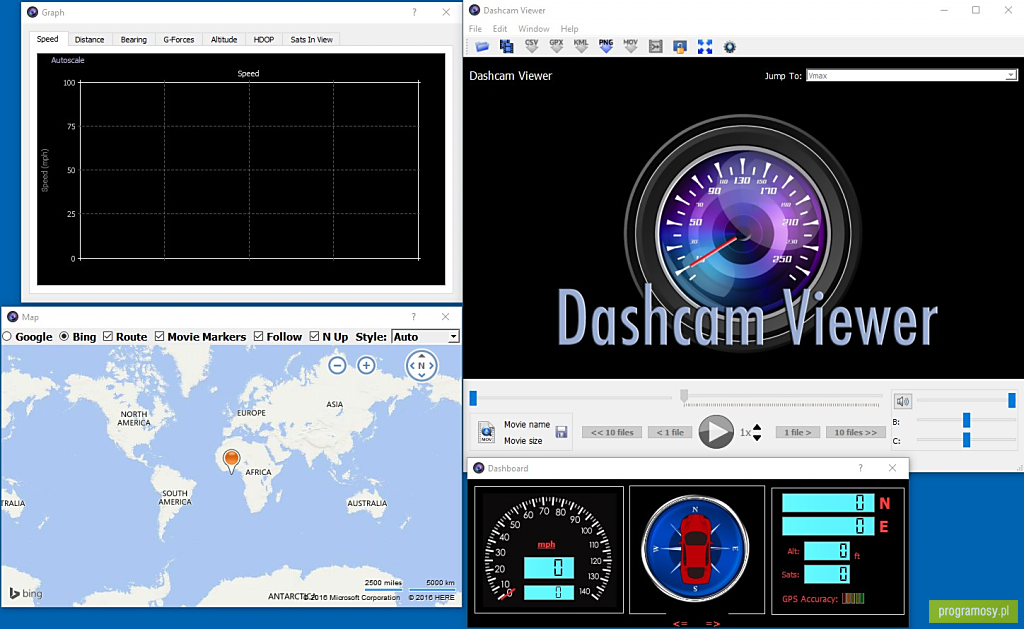Image resolution: width=1024 pixels, height=629 pixels.
Task: Click the brightness B slider handle
Action: click(967, 420)
